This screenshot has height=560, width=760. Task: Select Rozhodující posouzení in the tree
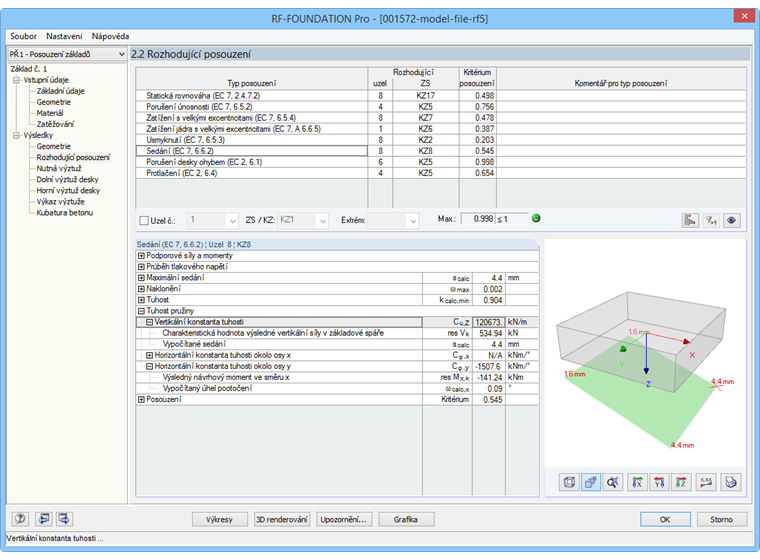73,157
